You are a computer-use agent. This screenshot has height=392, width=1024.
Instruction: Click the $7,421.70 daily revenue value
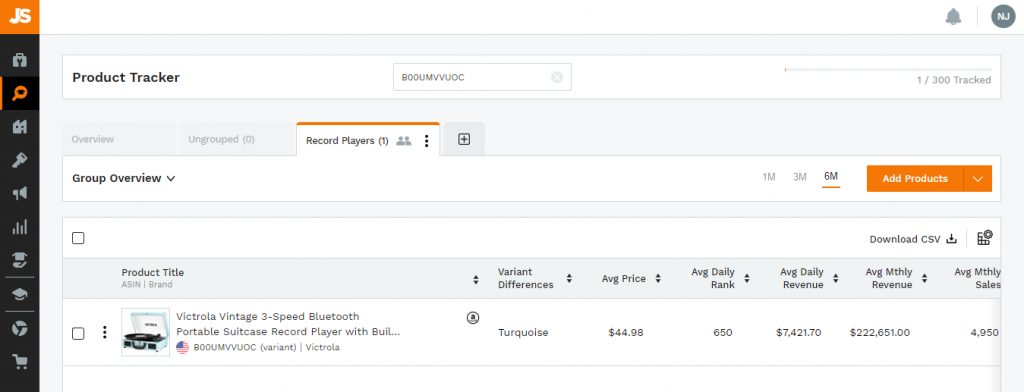(x=799, y=333)
